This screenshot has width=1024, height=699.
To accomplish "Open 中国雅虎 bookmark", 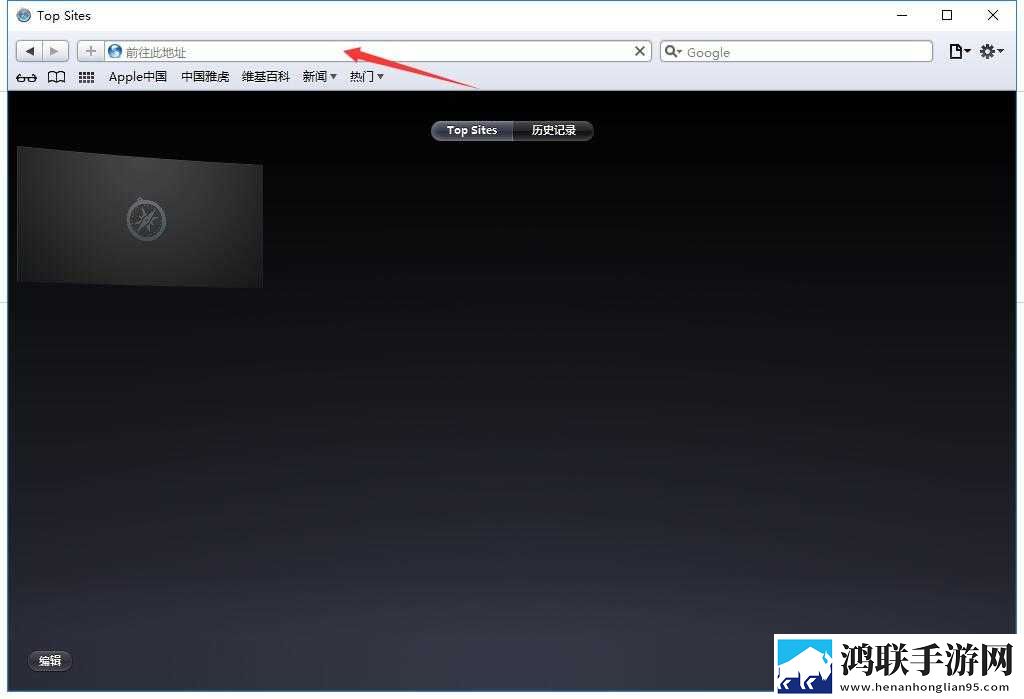I will pos(205,76).
